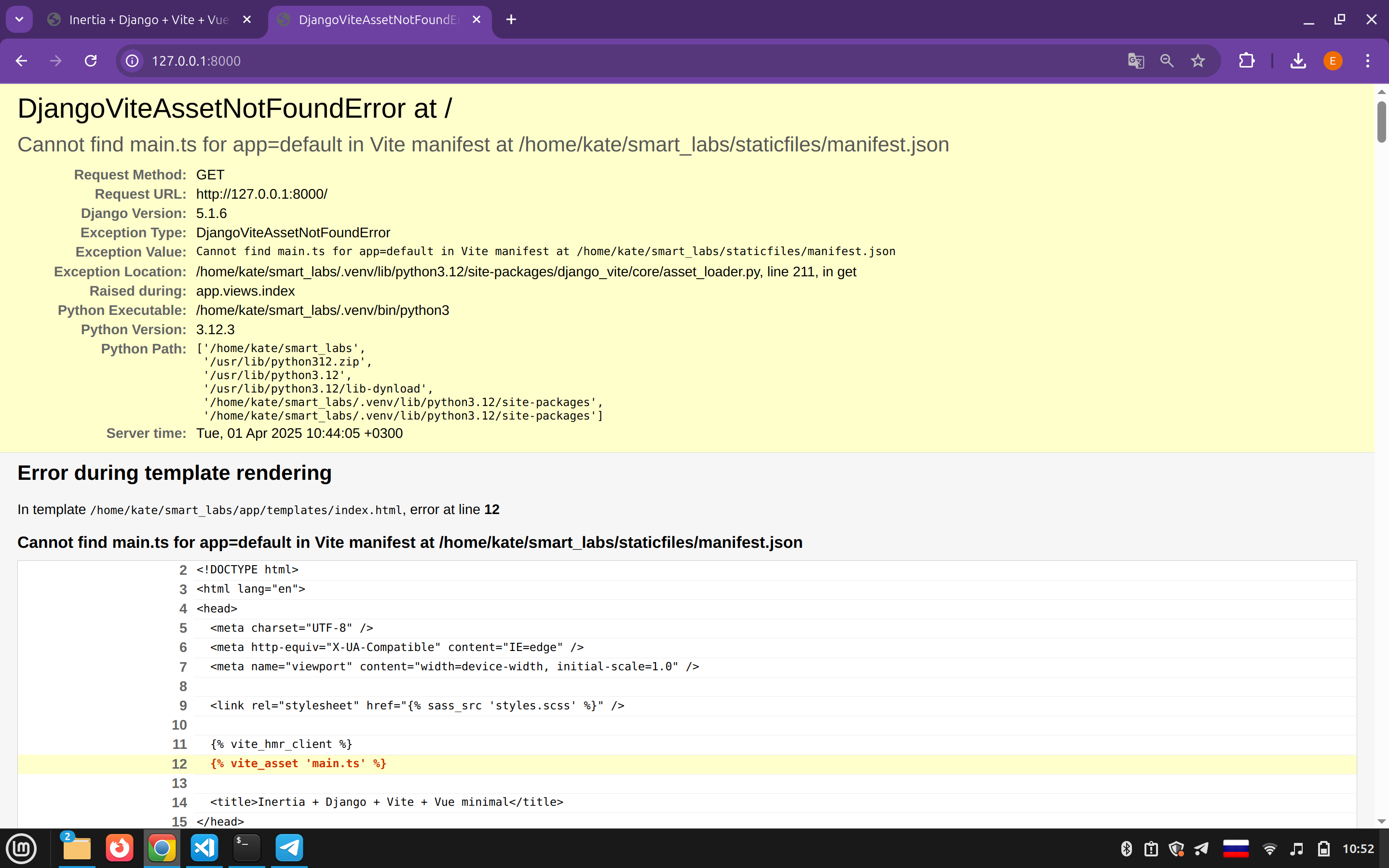Switch to Visual Studio Code in the taskbar
Screen dimensions: 1389x868
coord(204,848)
